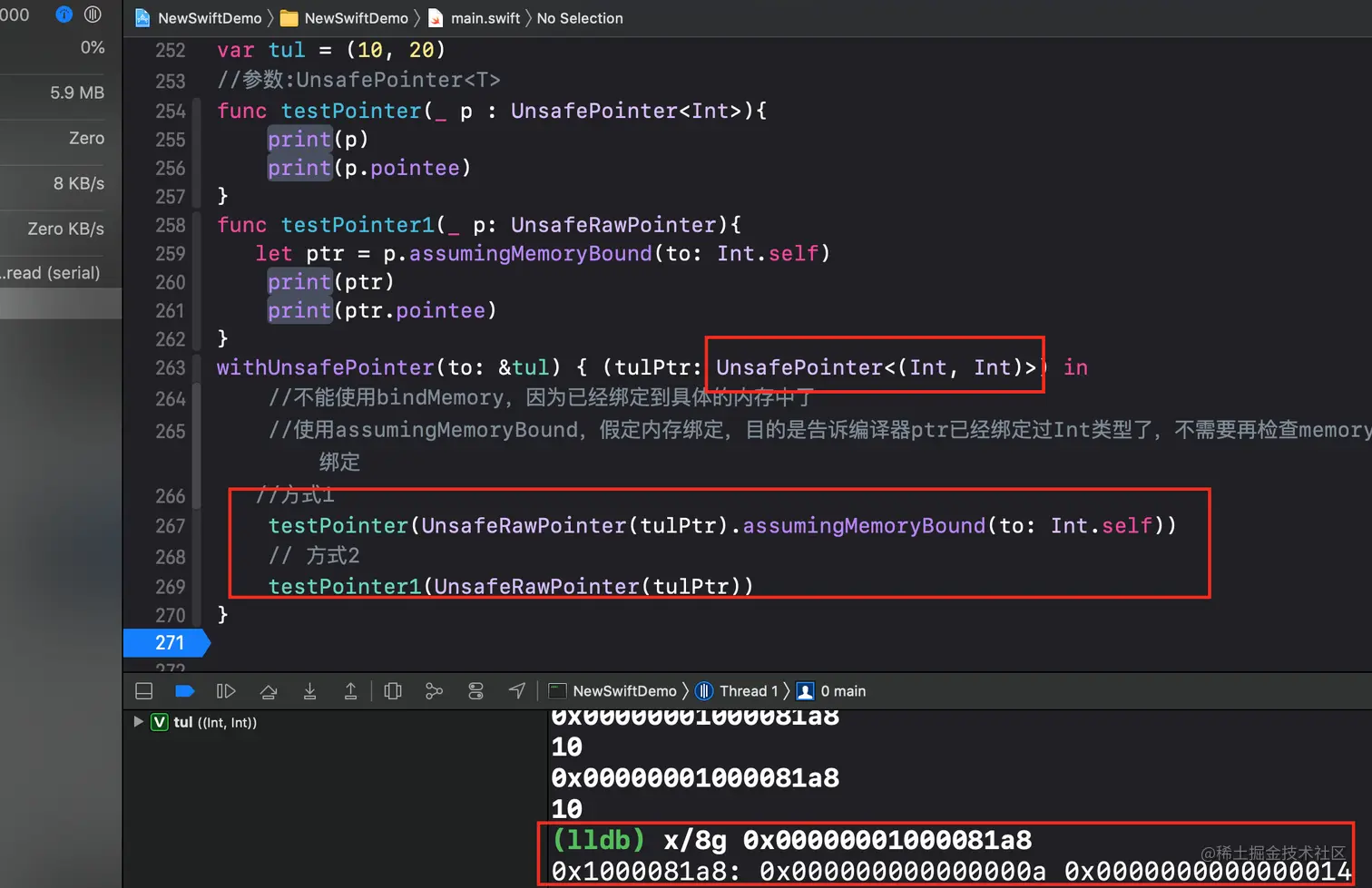Click assumingMemoryBound on line 259
Screen dimensions: 1372x888
[530, 253]
